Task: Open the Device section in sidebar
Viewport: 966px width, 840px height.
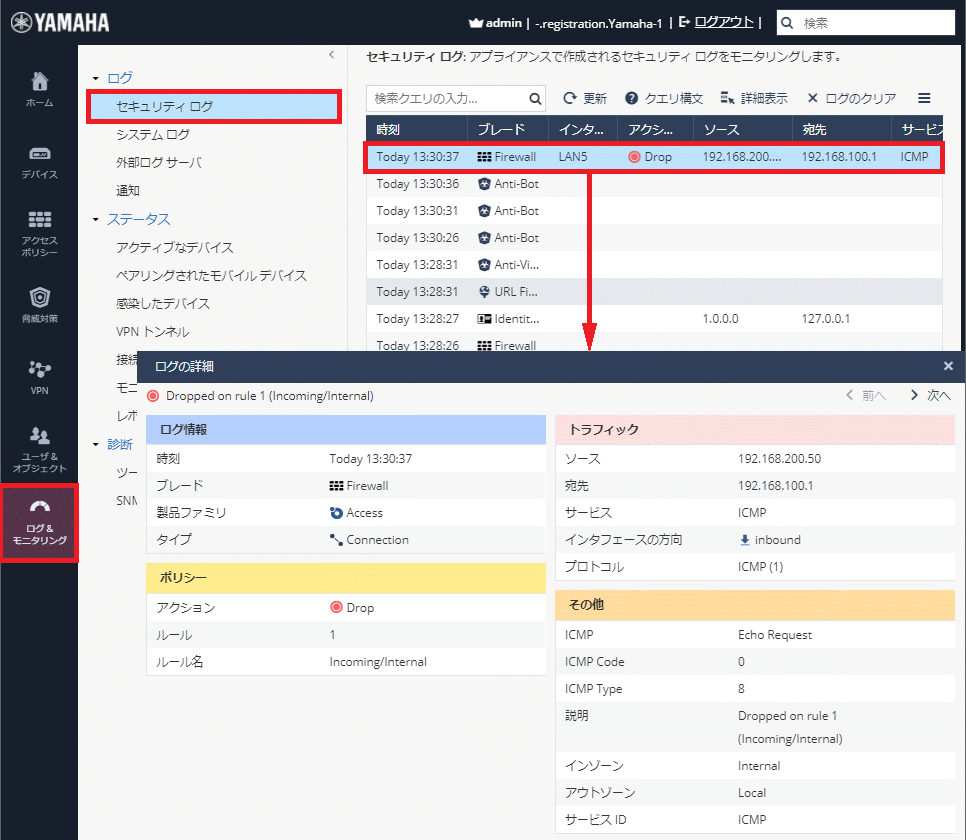Action: pos(39,161)
